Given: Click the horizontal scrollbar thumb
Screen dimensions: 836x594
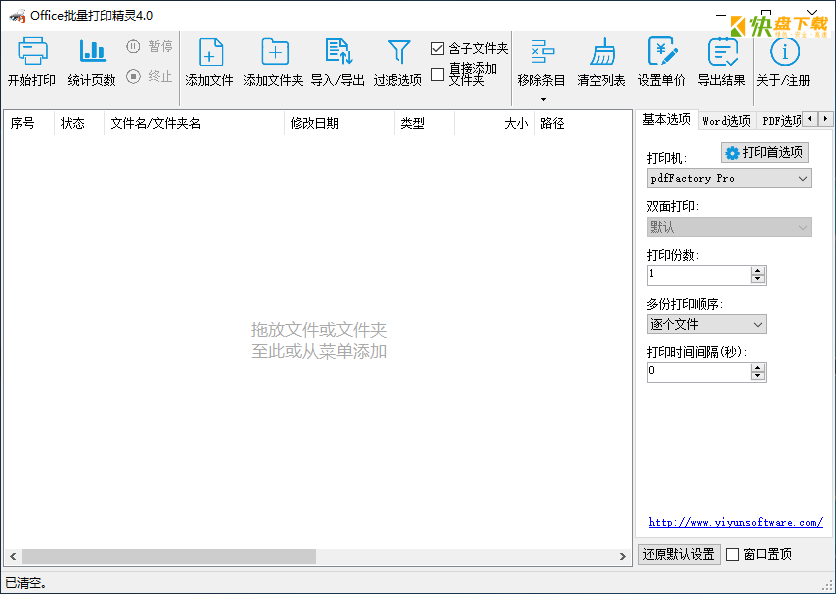Looking at the screenshot, I should [169, 557].
